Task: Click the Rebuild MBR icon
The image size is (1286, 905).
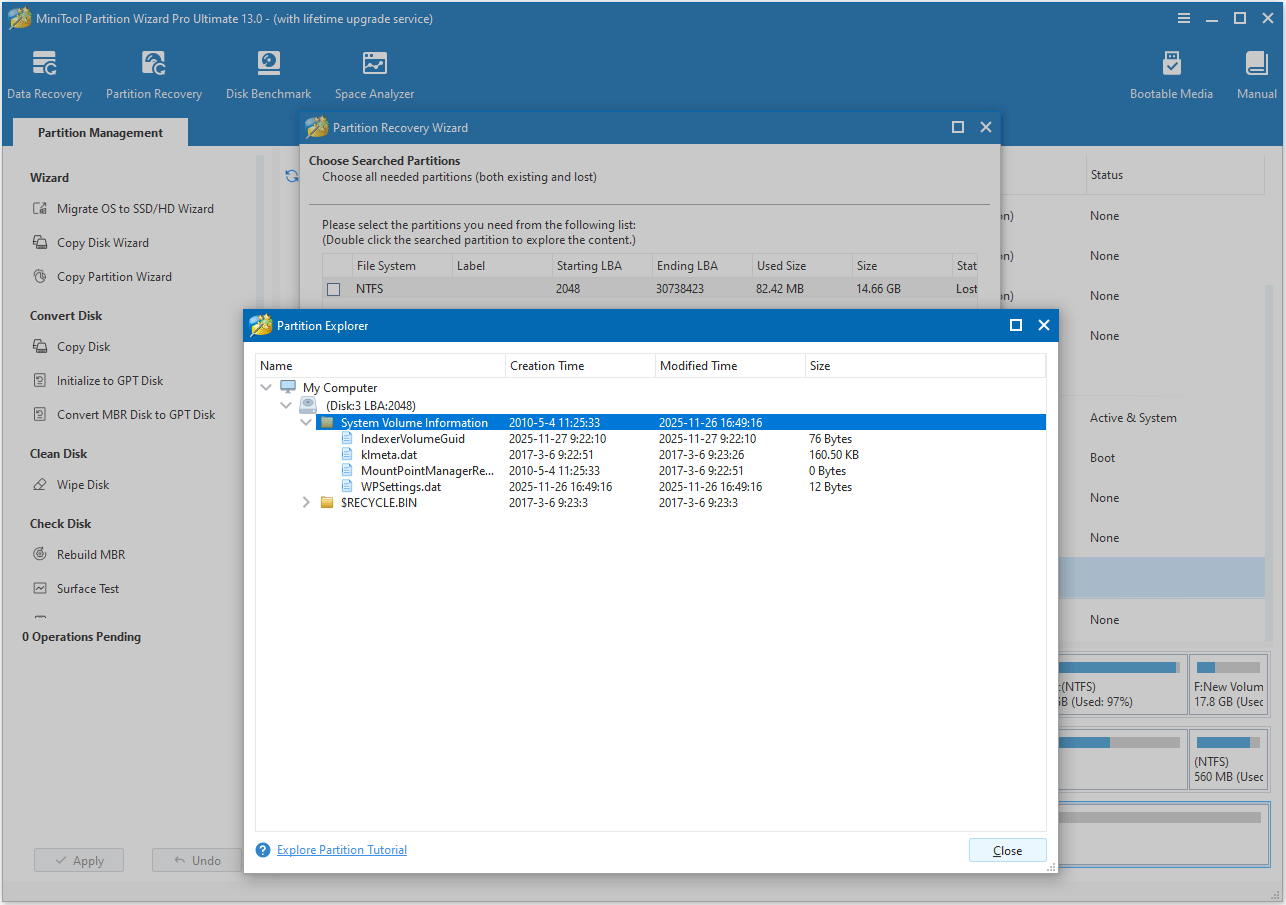Action: [40, 555]
